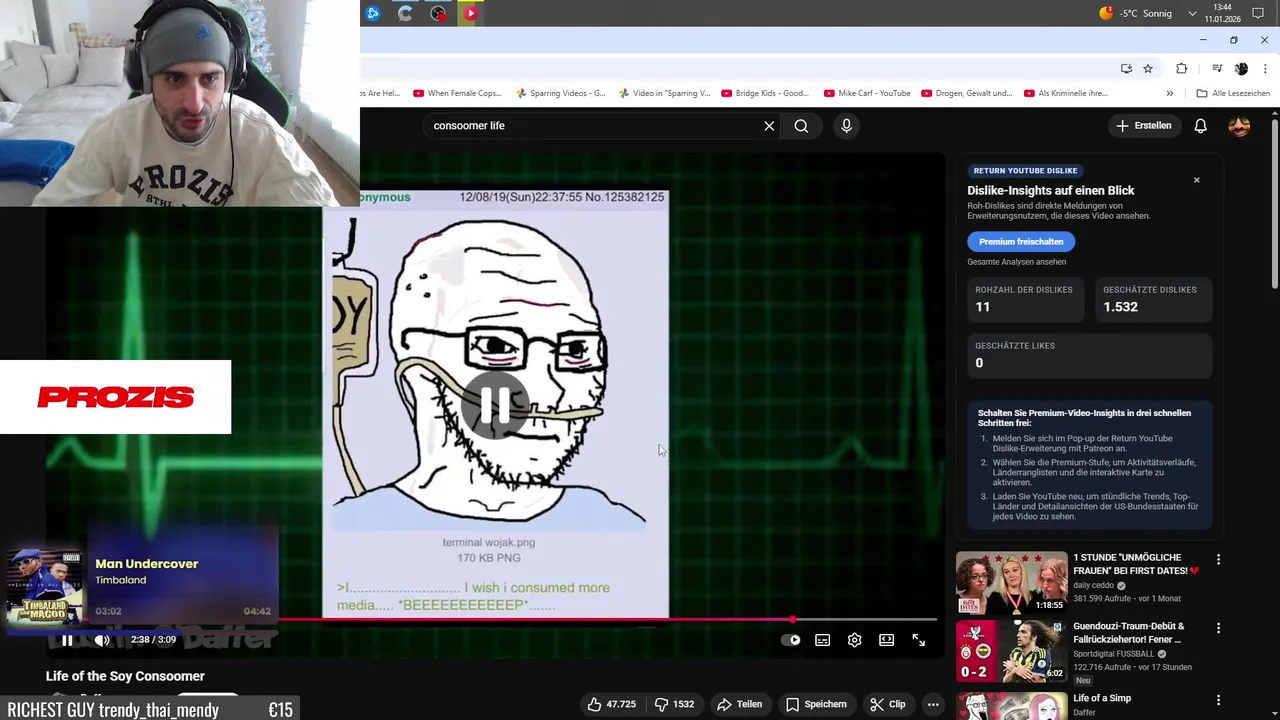Open the Mike Carf - YouTube bookmark

coord(867,93)
